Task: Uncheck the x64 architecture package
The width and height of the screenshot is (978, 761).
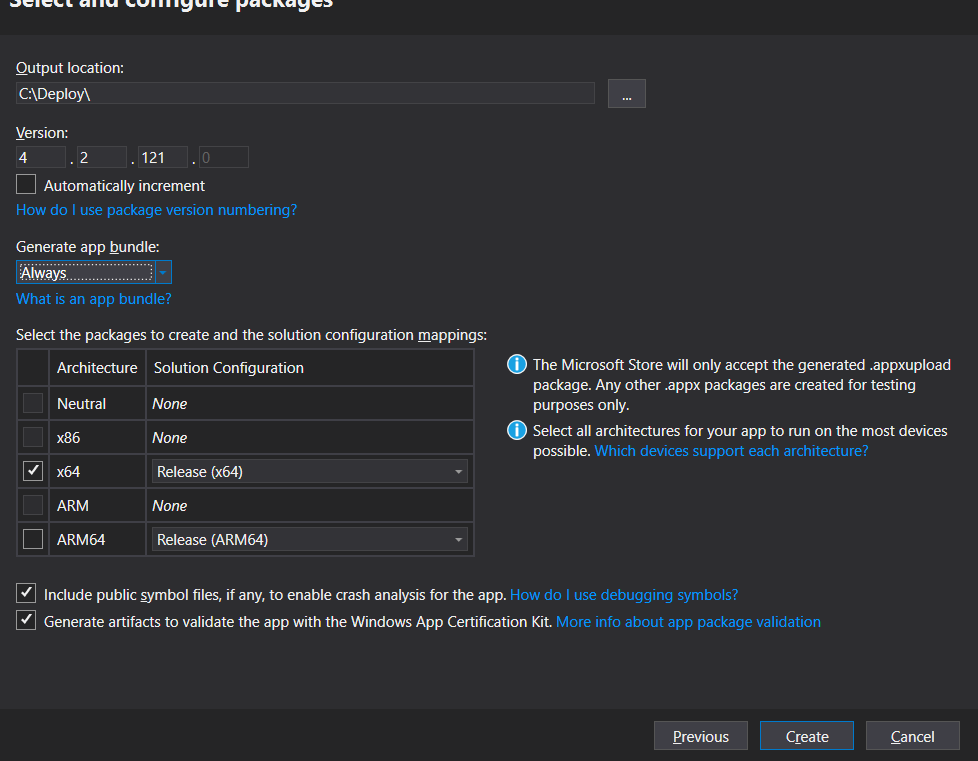Action: click(x=32, y=470)
